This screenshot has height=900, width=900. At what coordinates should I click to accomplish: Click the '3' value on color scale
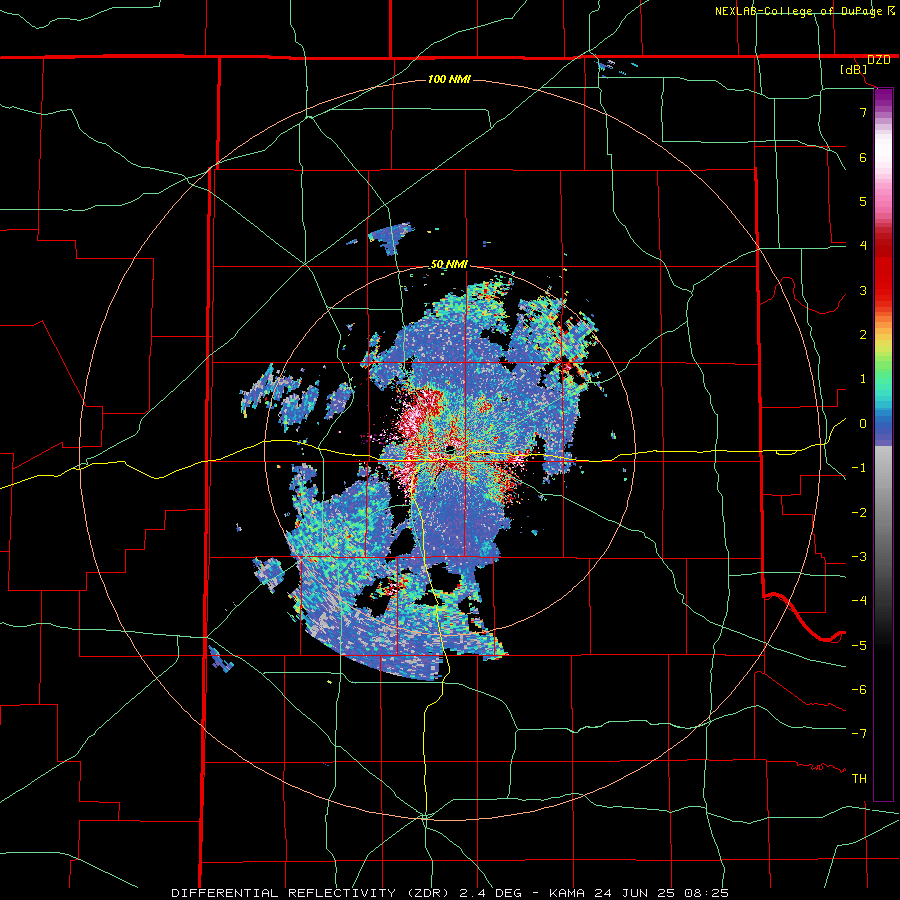coord(863,290)
